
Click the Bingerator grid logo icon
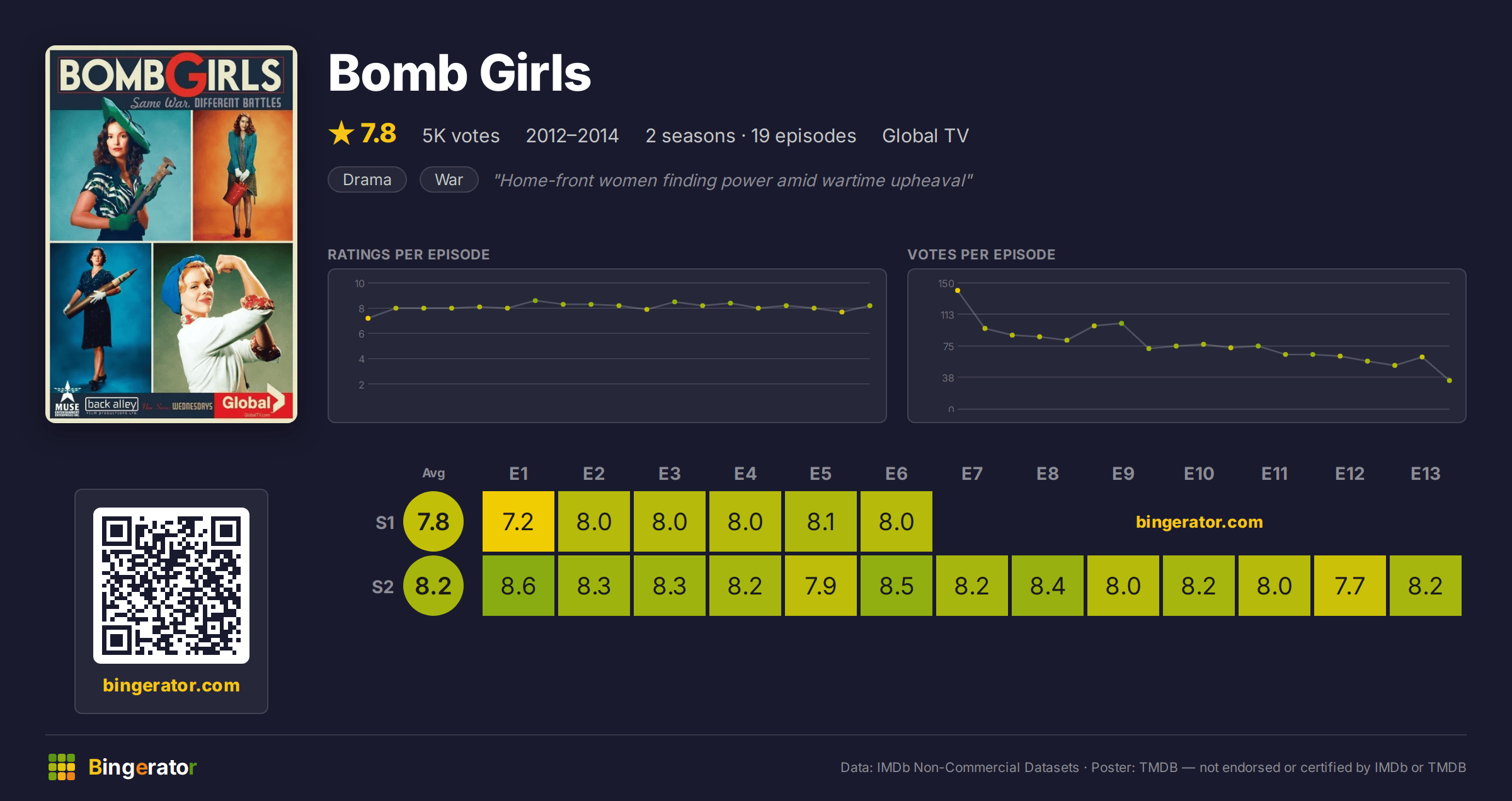click(x=62, y=767)
